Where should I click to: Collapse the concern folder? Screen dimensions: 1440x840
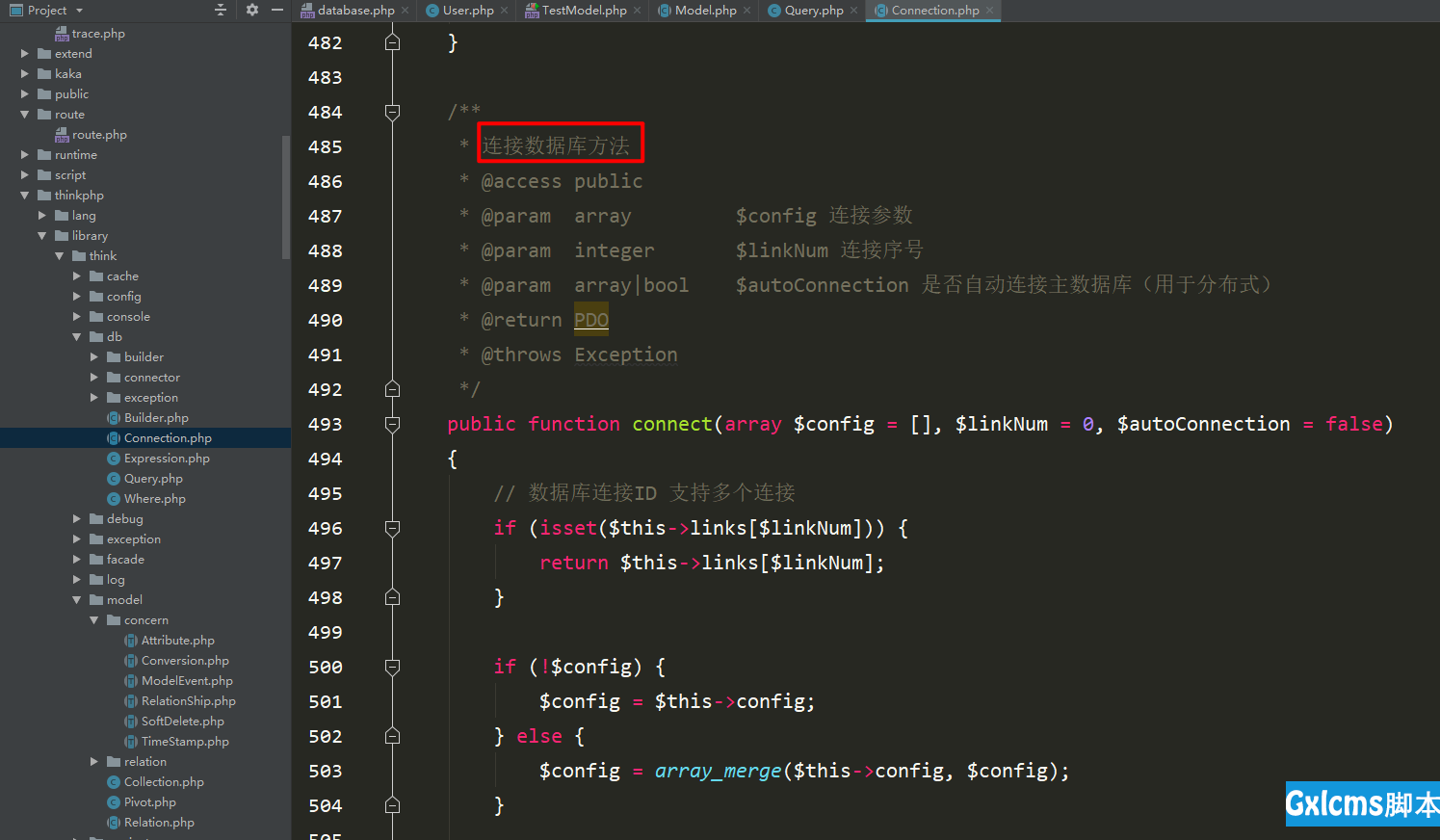click(x=94, y=620)
